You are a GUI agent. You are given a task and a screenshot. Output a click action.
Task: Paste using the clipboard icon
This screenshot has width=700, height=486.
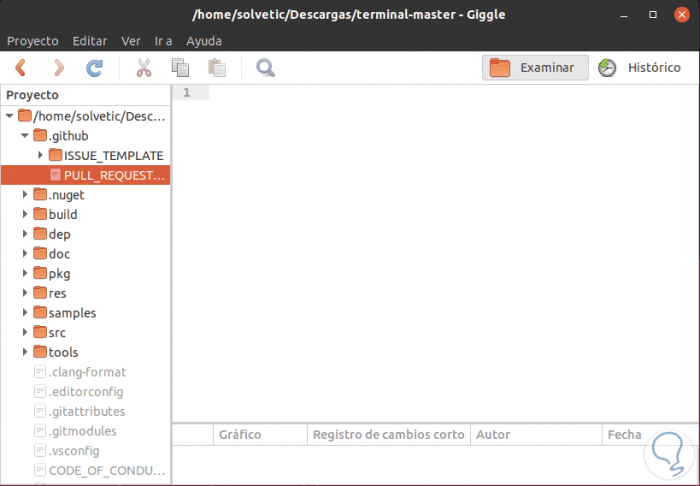point(217,68)
